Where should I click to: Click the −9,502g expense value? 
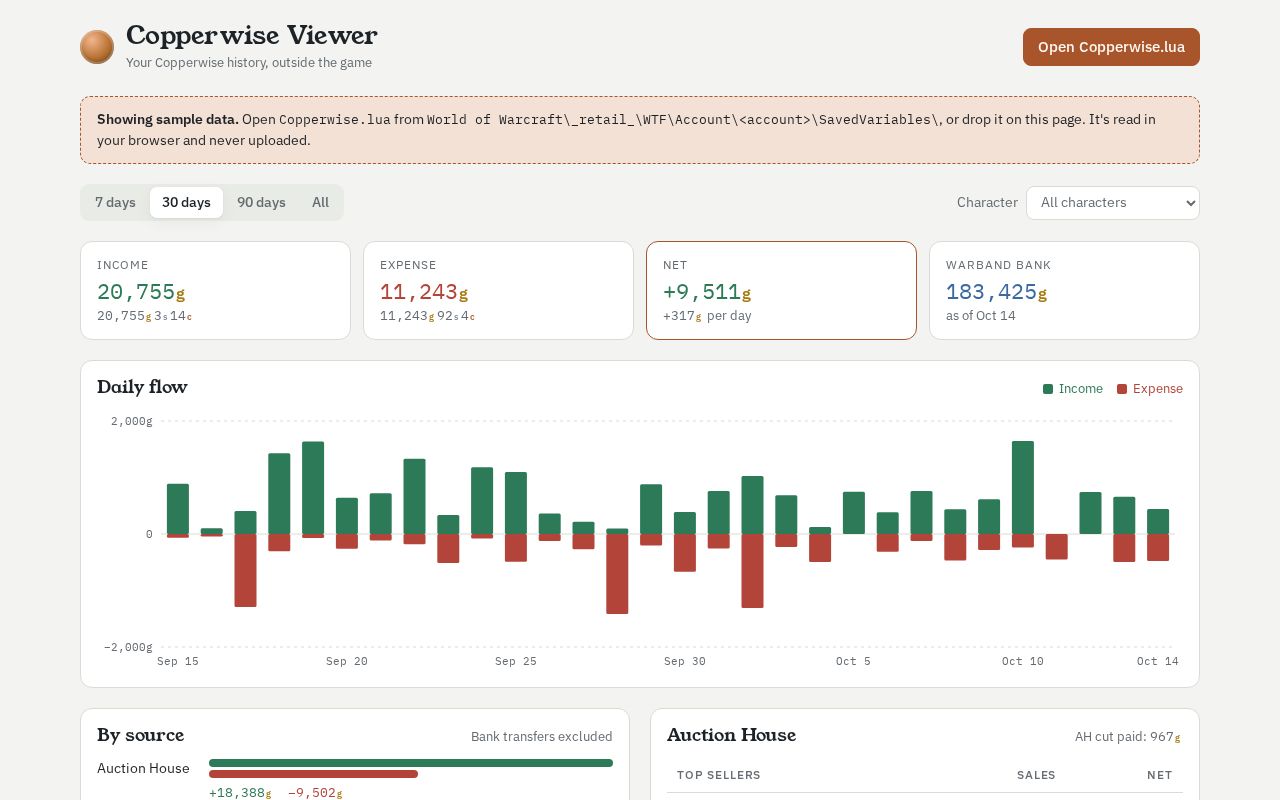pos(315,793)
